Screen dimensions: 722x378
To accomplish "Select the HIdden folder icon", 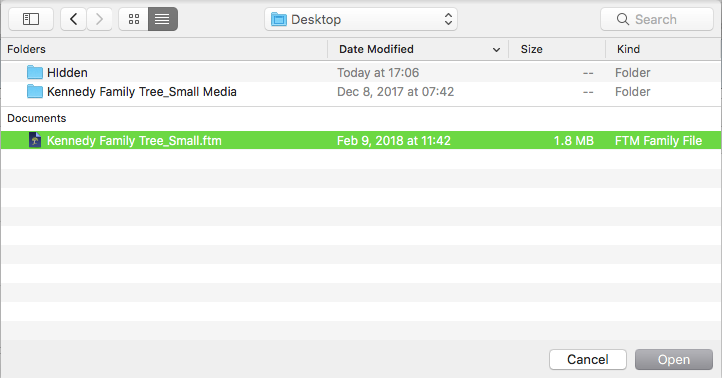I will [35, 73].
